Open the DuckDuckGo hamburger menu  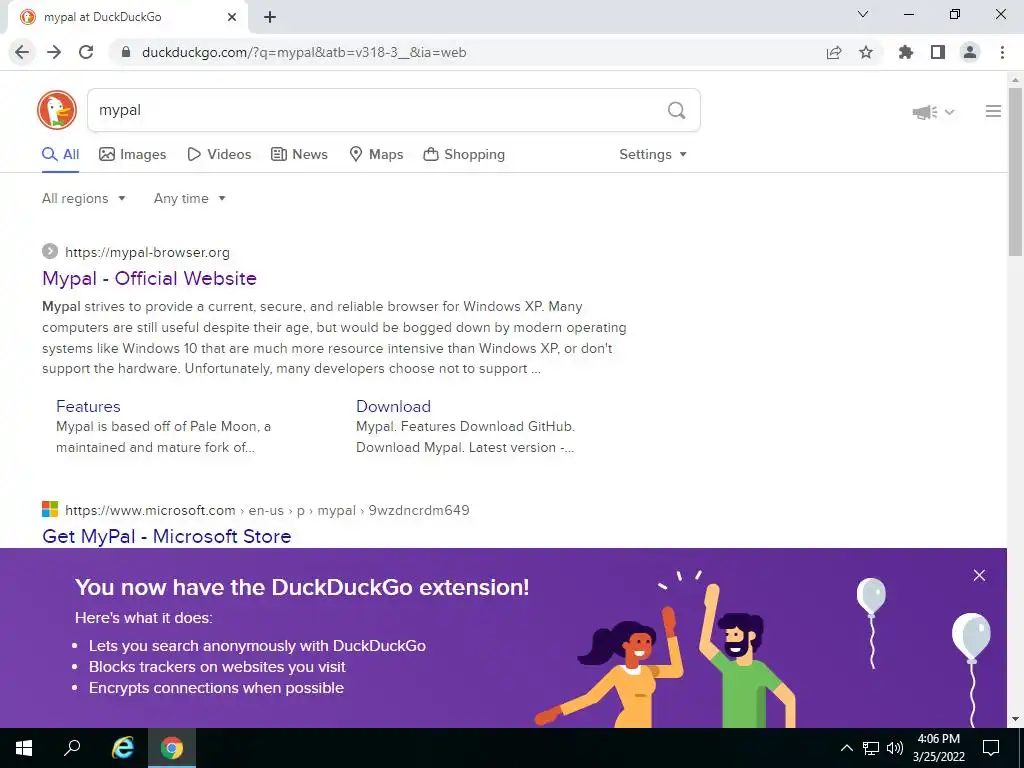993,111
